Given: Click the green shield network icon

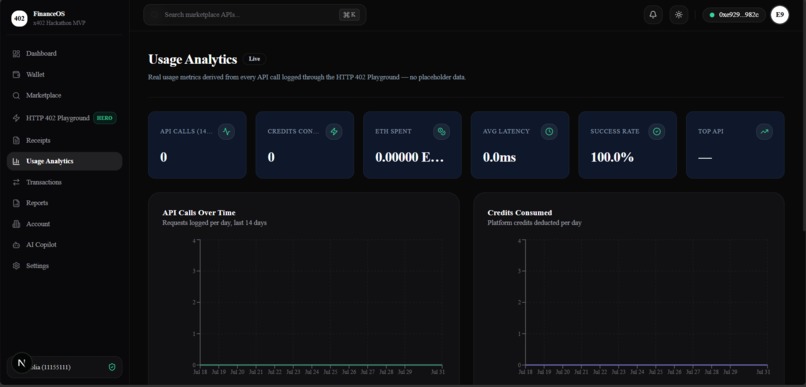Looking at the screenshot, I should pos(112,367).
